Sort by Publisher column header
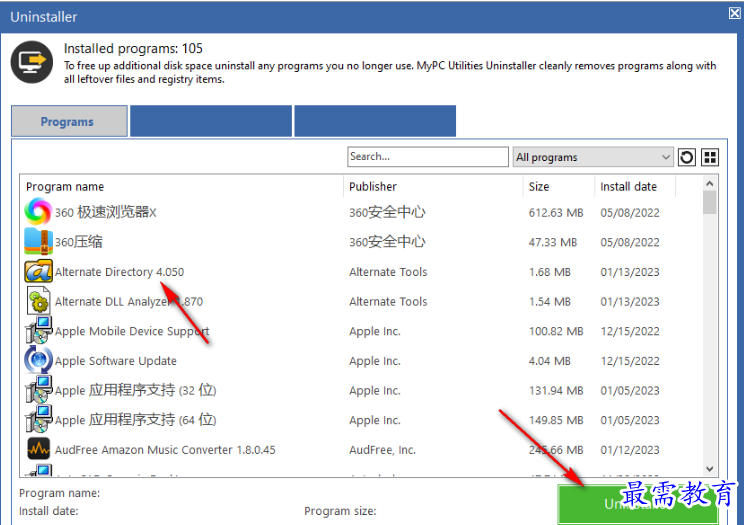744x525 pixels. [372, 187]
